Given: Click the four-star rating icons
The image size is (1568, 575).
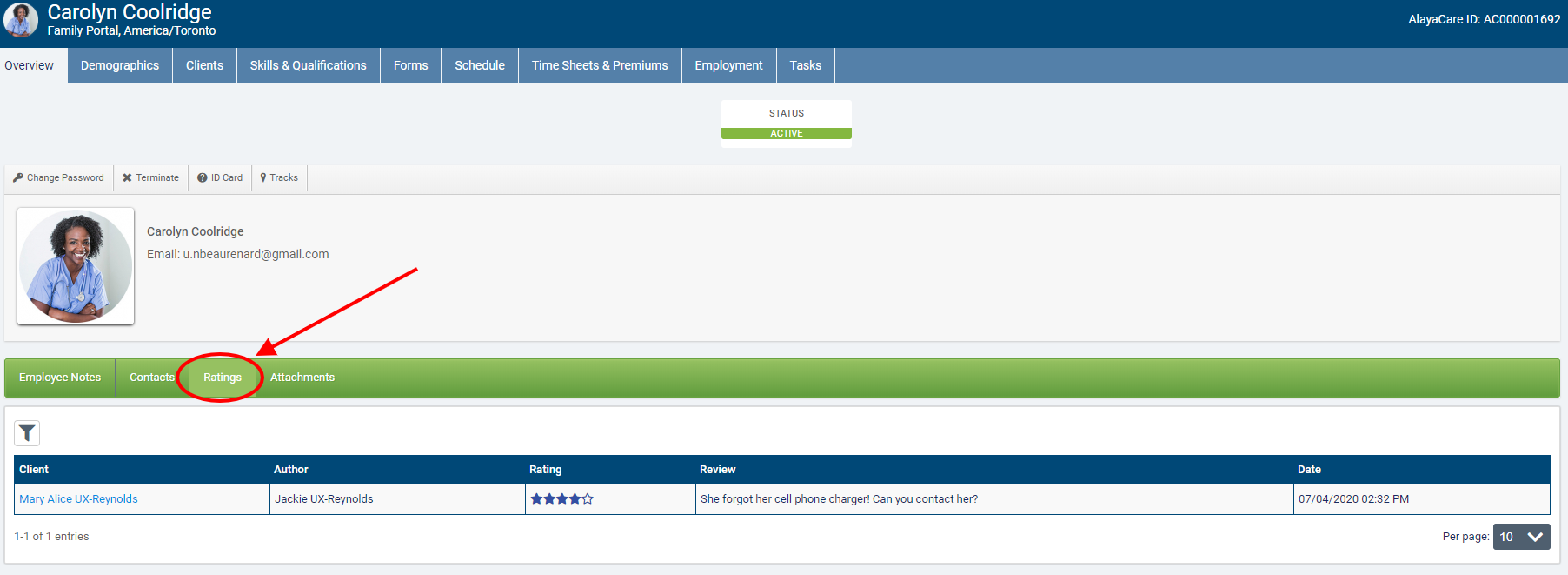Looking at the screenshot, I should pyautogui.click(x=561, y=498).
